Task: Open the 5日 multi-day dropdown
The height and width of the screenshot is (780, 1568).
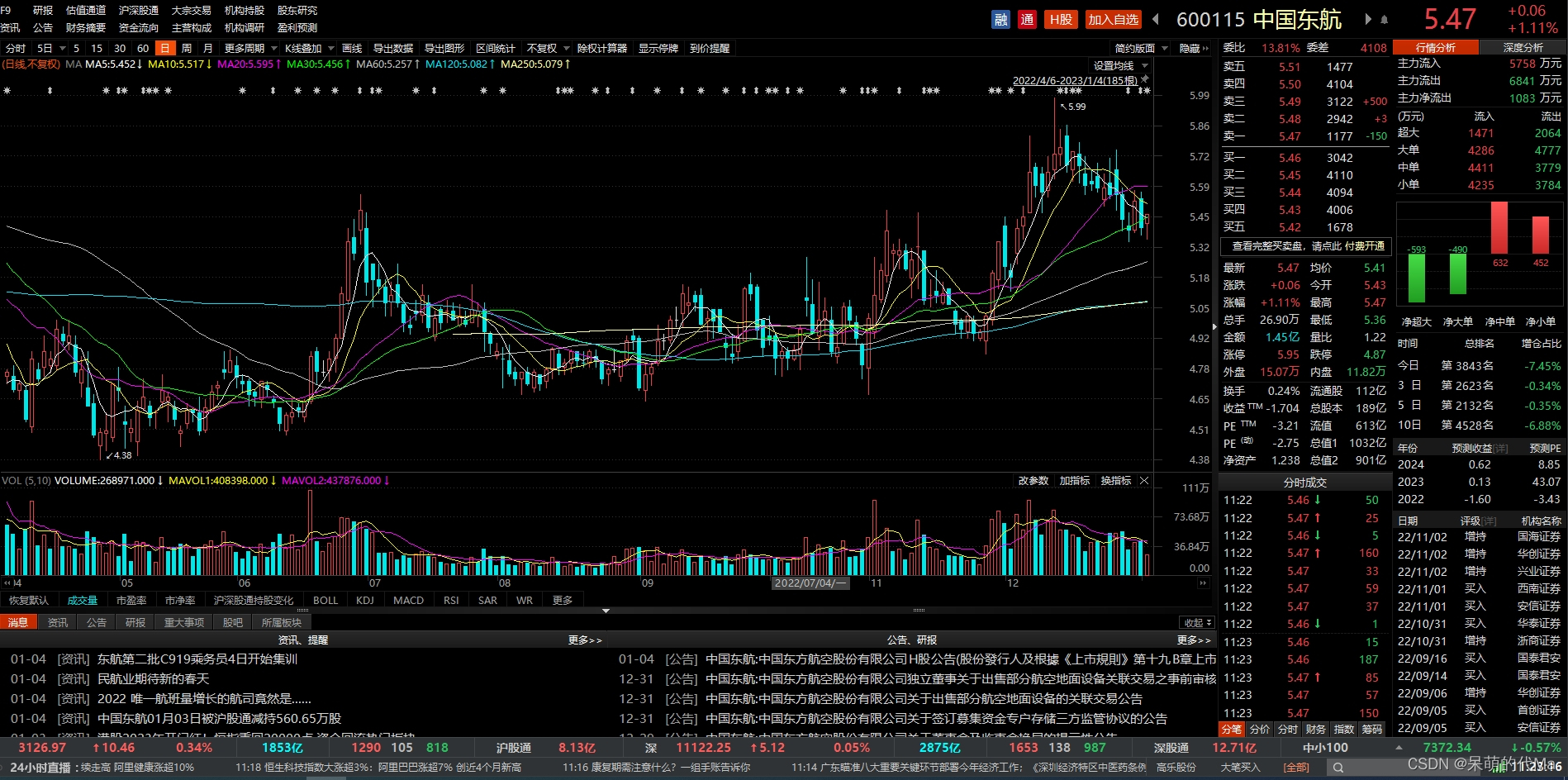Action: [51, 48]
